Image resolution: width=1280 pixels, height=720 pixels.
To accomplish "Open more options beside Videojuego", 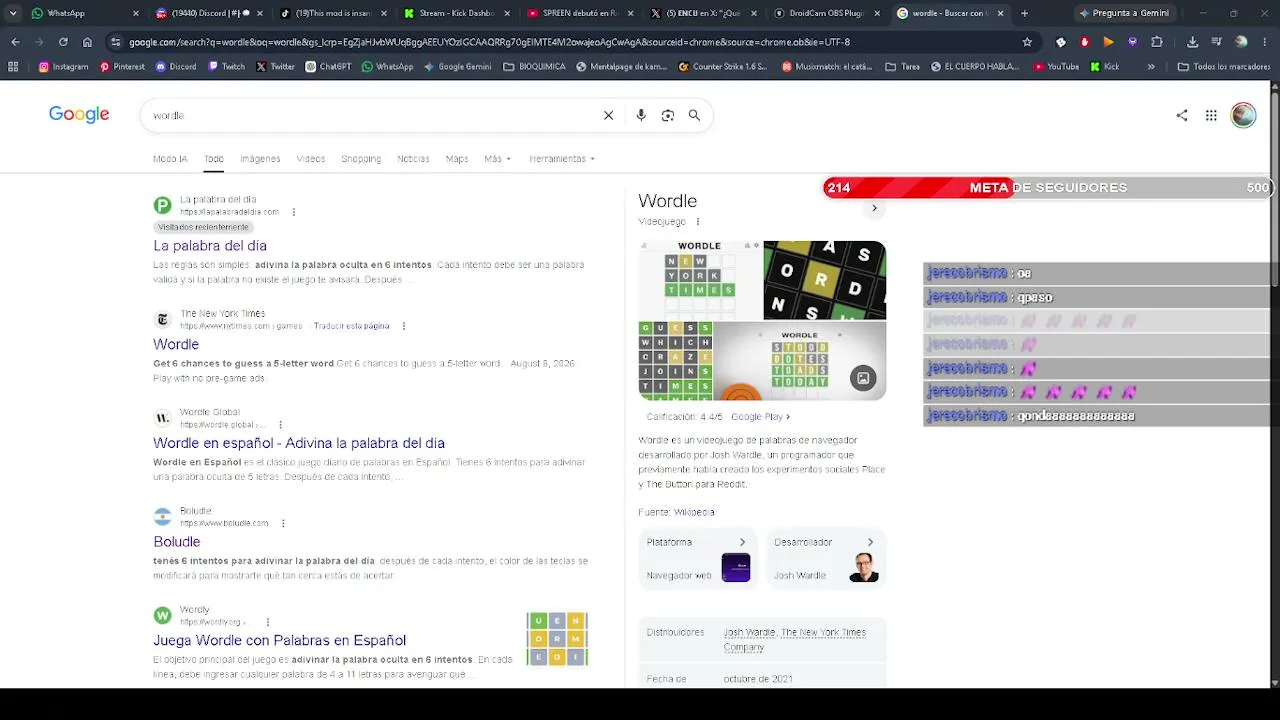I will [698, 222].
